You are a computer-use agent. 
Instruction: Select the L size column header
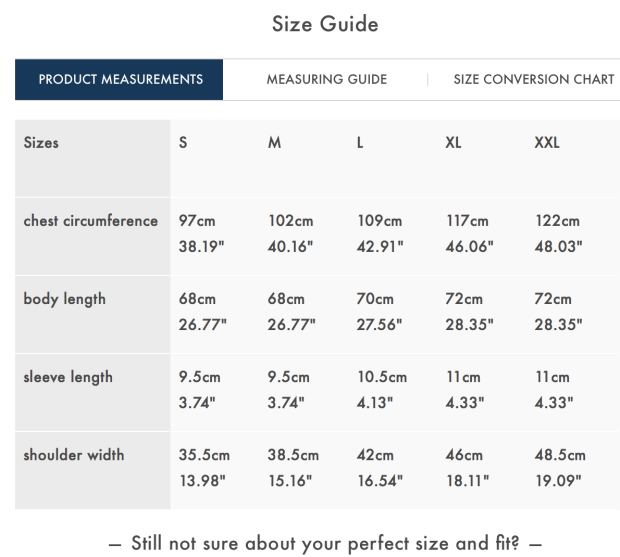click(360, 143)
